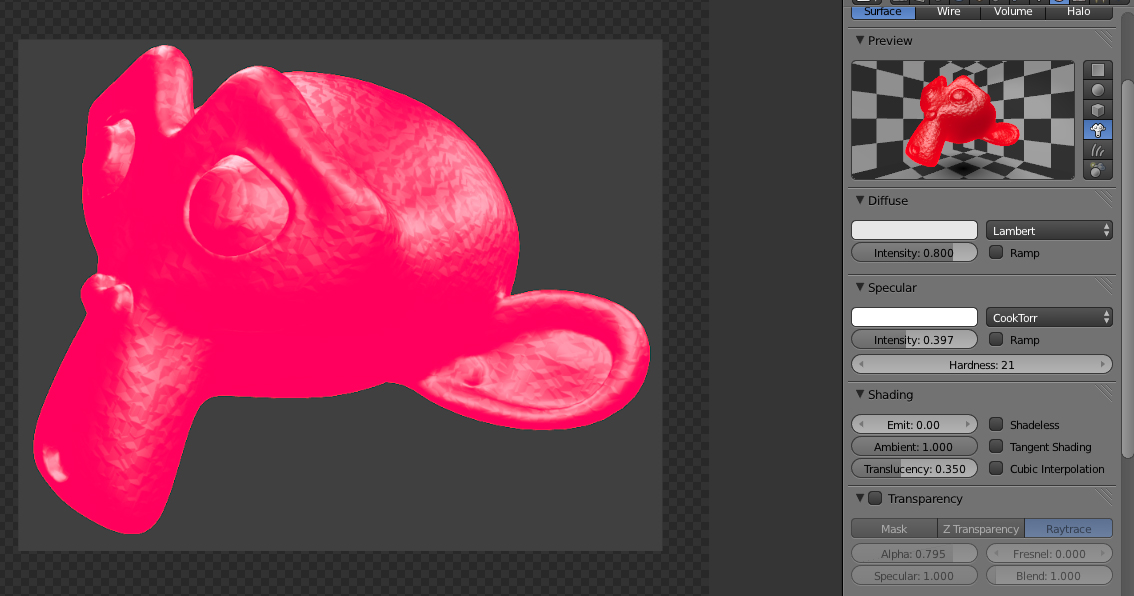1134x596 pixels.
Task: Select the Z Transparency mode
Action: coord(981,529)
